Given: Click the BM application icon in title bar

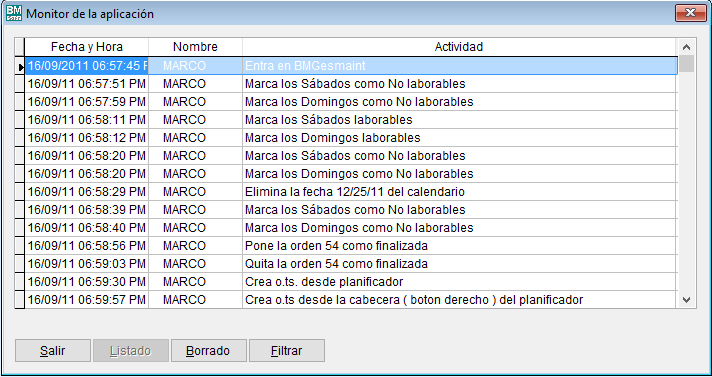Looking at the screenshot, I should tap(13, 13).
